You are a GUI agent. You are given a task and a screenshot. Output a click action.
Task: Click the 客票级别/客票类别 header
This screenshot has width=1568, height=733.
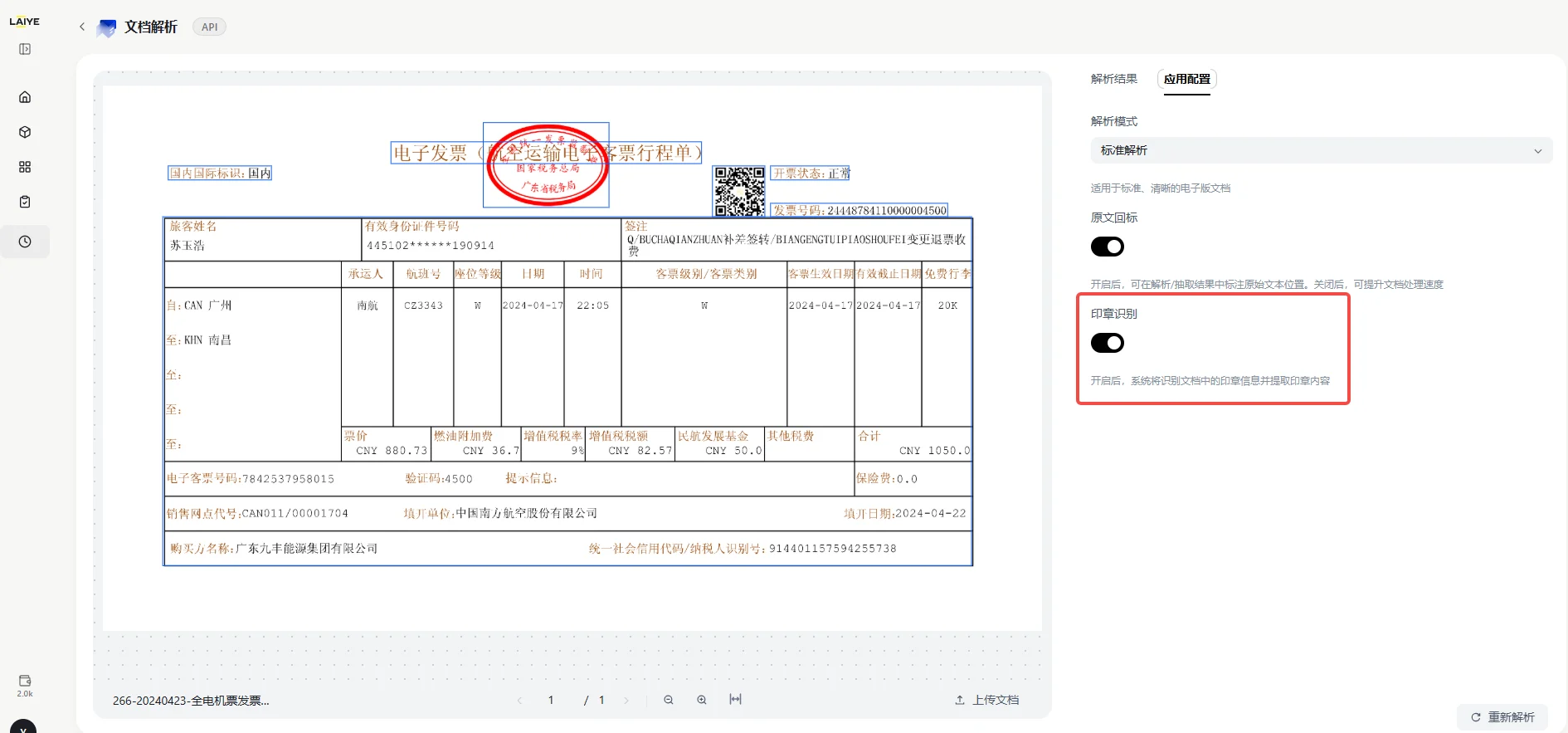point(707,274)
